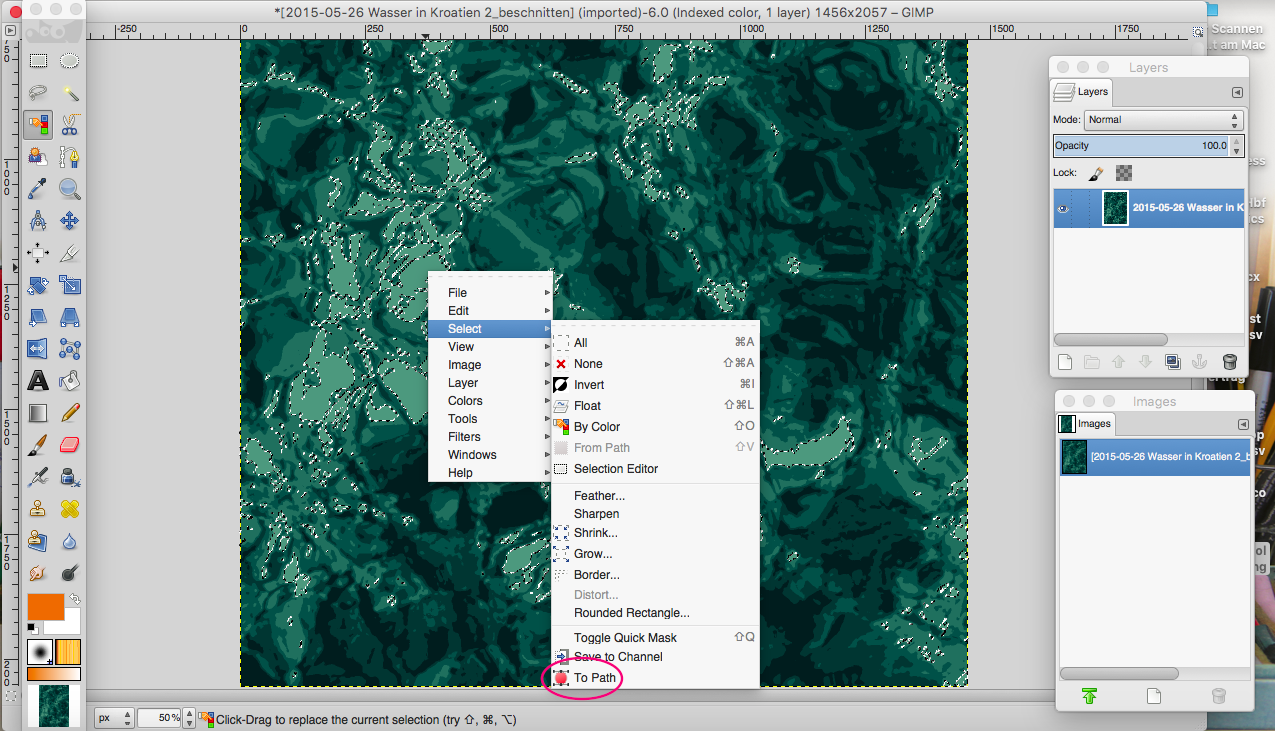Pick the Scissors Select tool

point(70,125)
